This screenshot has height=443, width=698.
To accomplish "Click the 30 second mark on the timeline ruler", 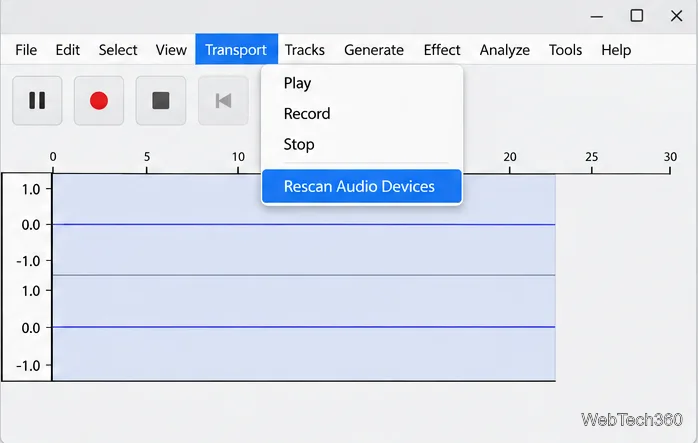I will [x=670, y=157].
